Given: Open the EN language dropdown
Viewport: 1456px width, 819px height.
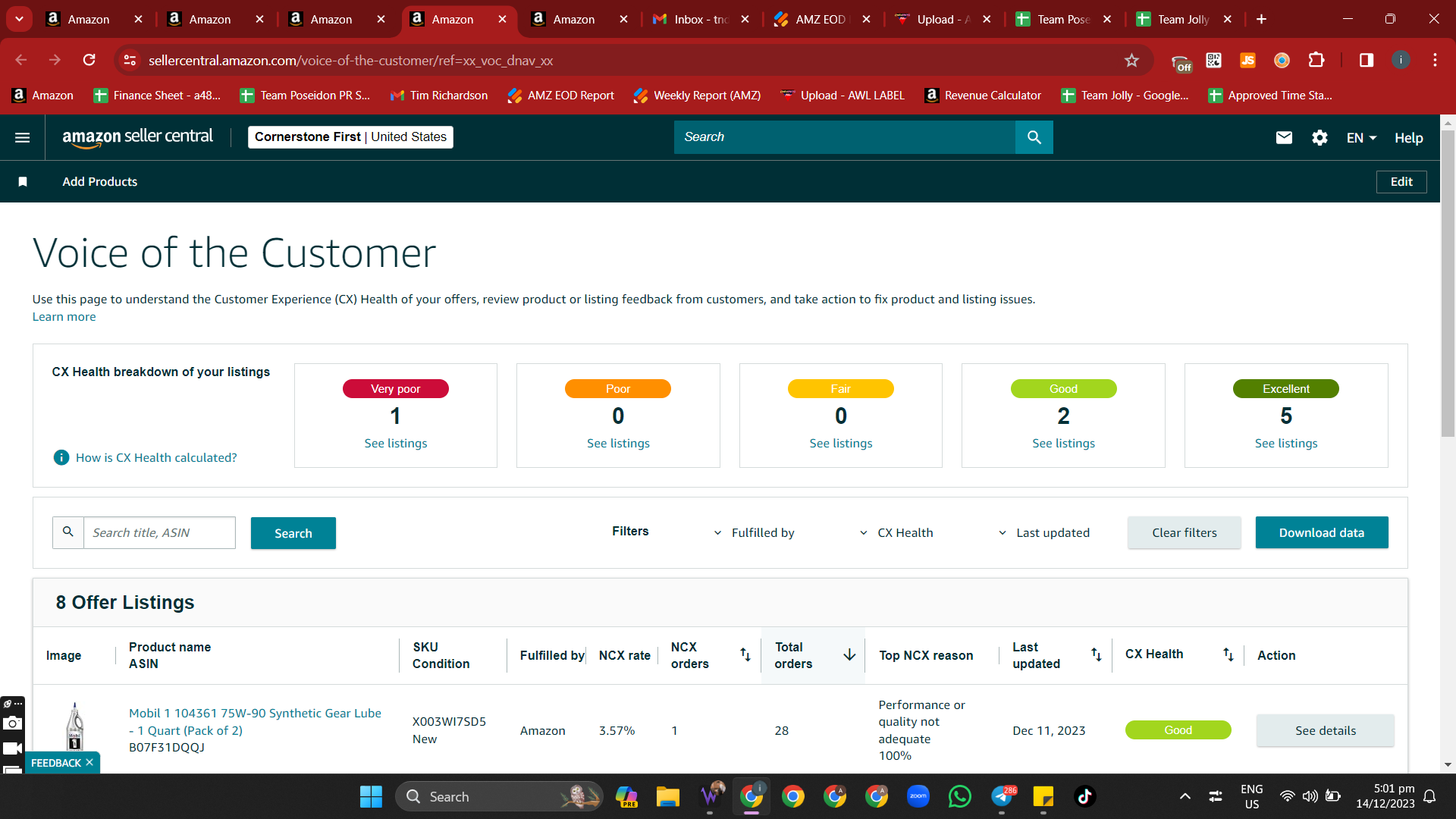Looking at the screenshot, I should 1361,137.
